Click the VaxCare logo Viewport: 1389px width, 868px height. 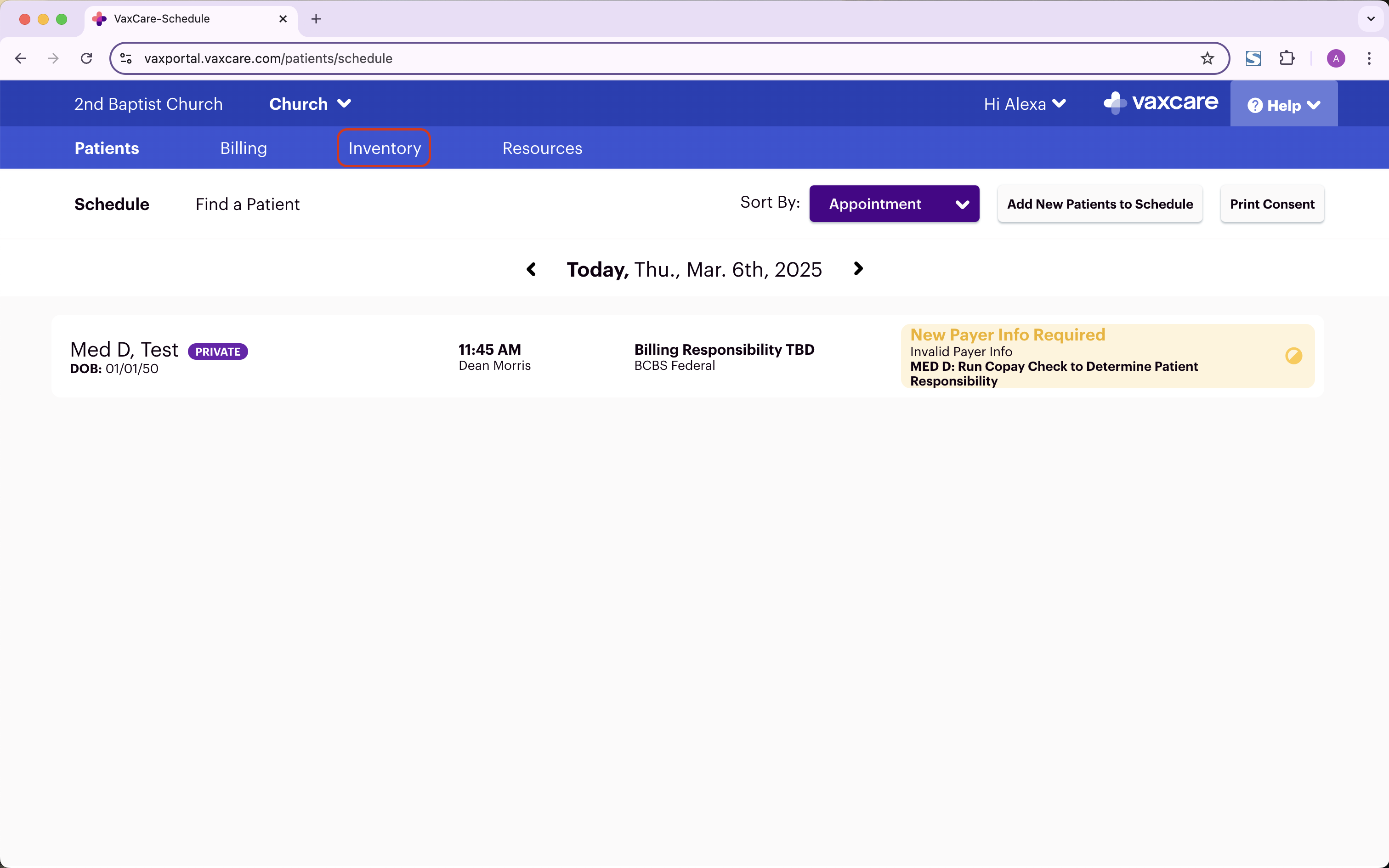point(1161,103)
